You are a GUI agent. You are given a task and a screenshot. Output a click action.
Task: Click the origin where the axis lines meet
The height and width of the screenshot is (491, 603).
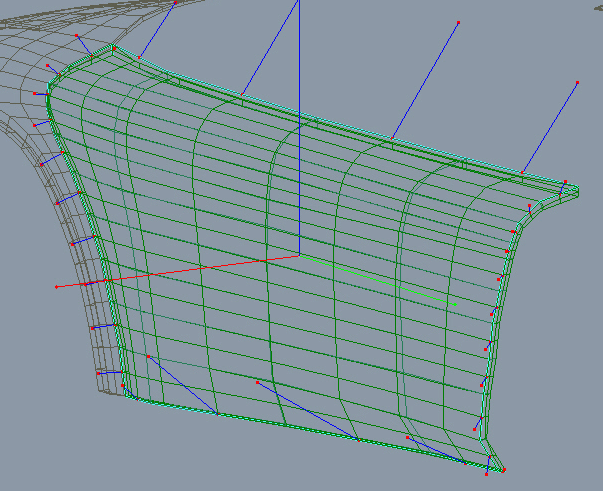coord(299,254)
